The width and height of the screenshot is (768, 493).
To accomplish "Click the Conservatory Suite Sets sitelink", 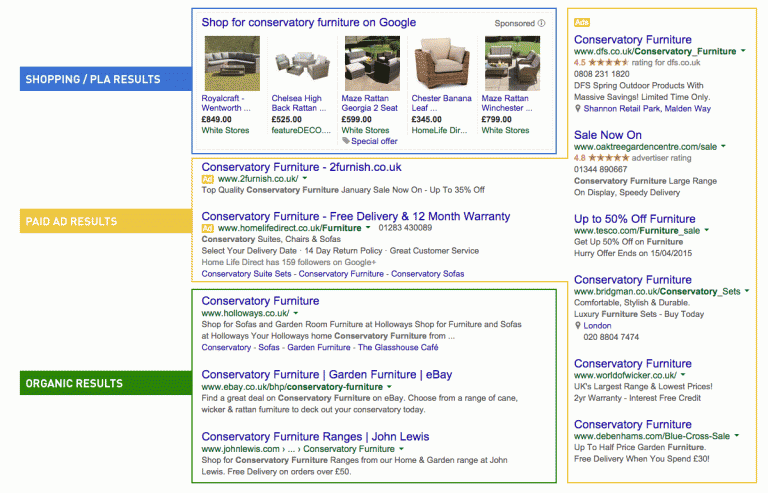I will point(246,274).
